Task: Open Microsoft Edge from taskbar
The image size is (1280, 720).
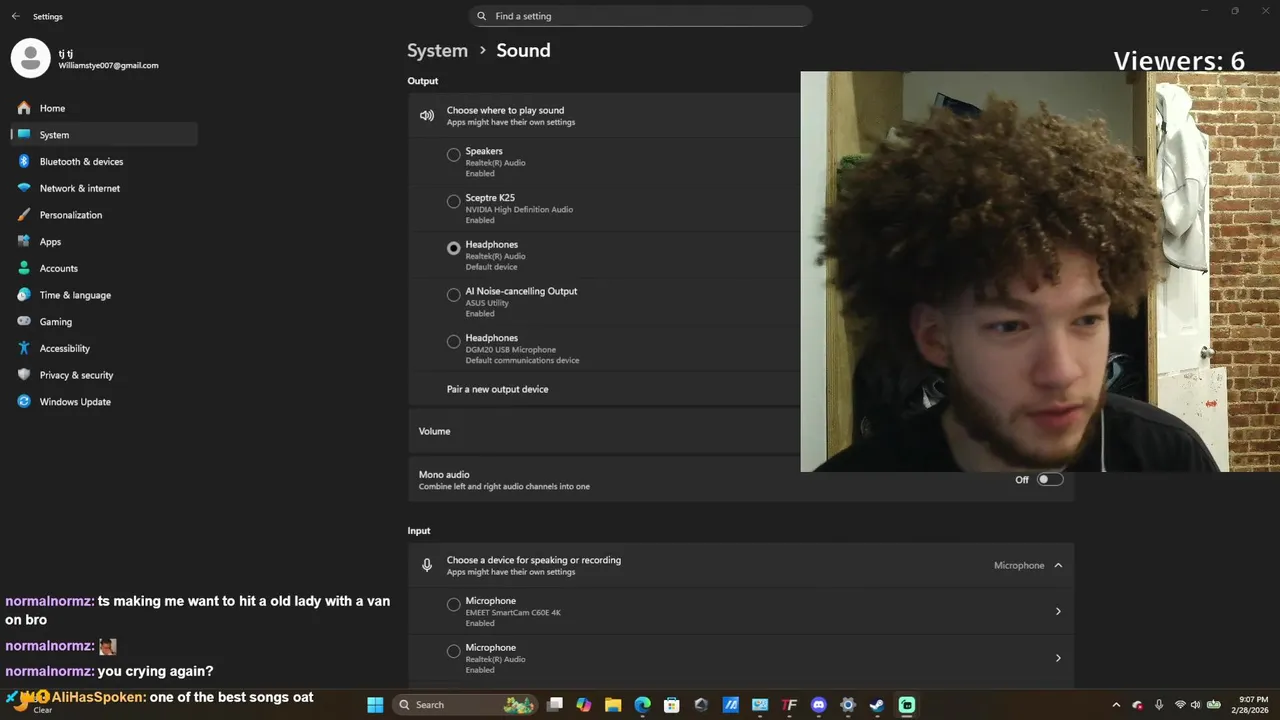Action: coord(643,705)
